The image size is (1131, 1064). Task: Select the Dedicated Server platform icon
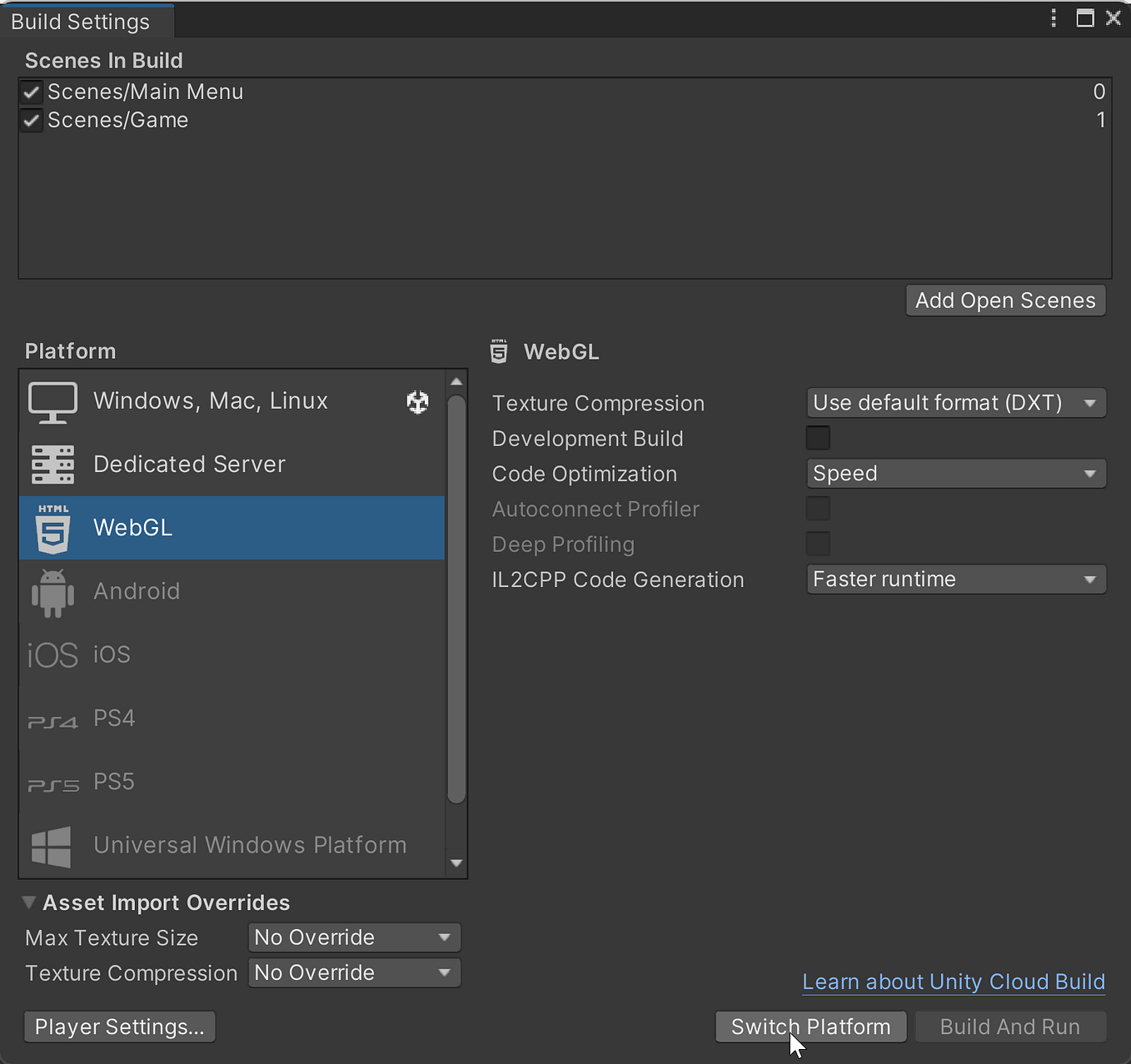coord(52,465)
